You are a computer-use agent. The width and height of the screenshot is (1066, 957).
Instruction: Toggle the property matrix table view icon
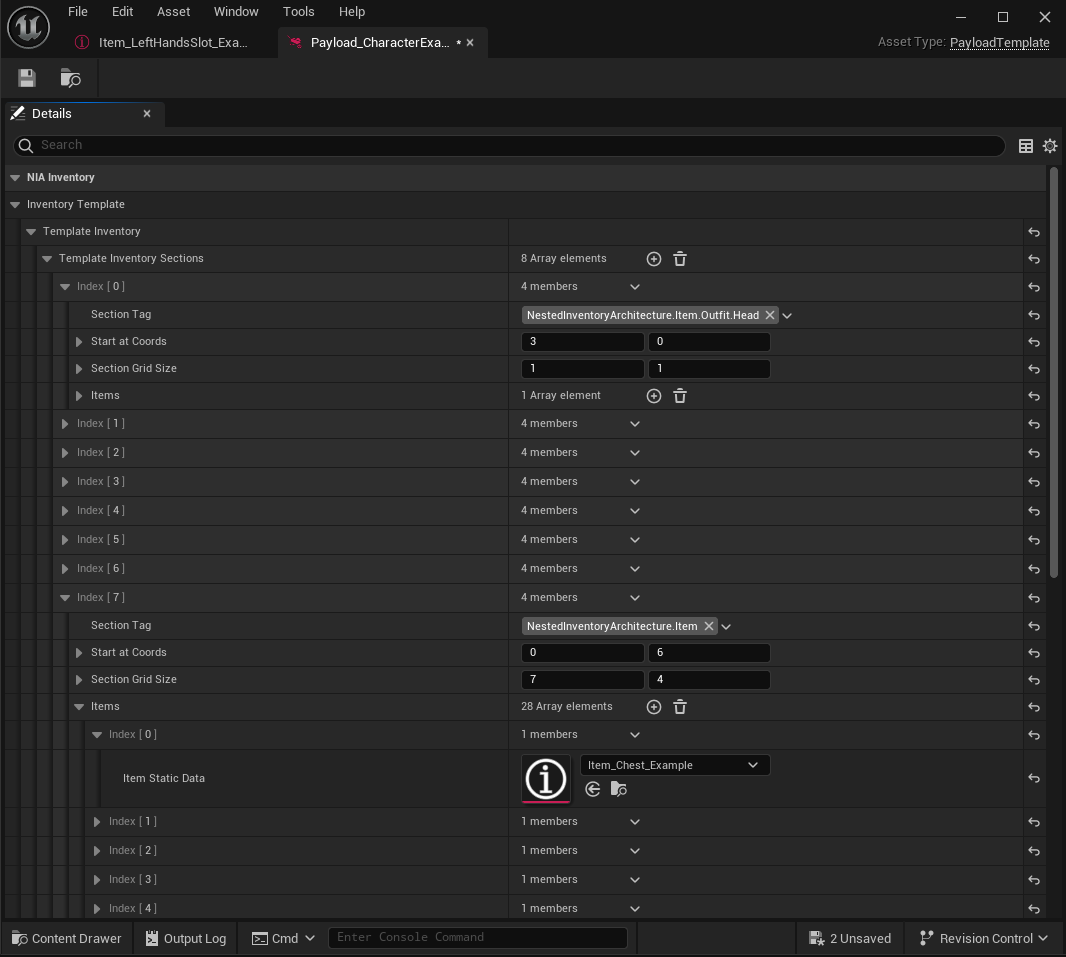pyautogui.click(x=1026, y=146)
